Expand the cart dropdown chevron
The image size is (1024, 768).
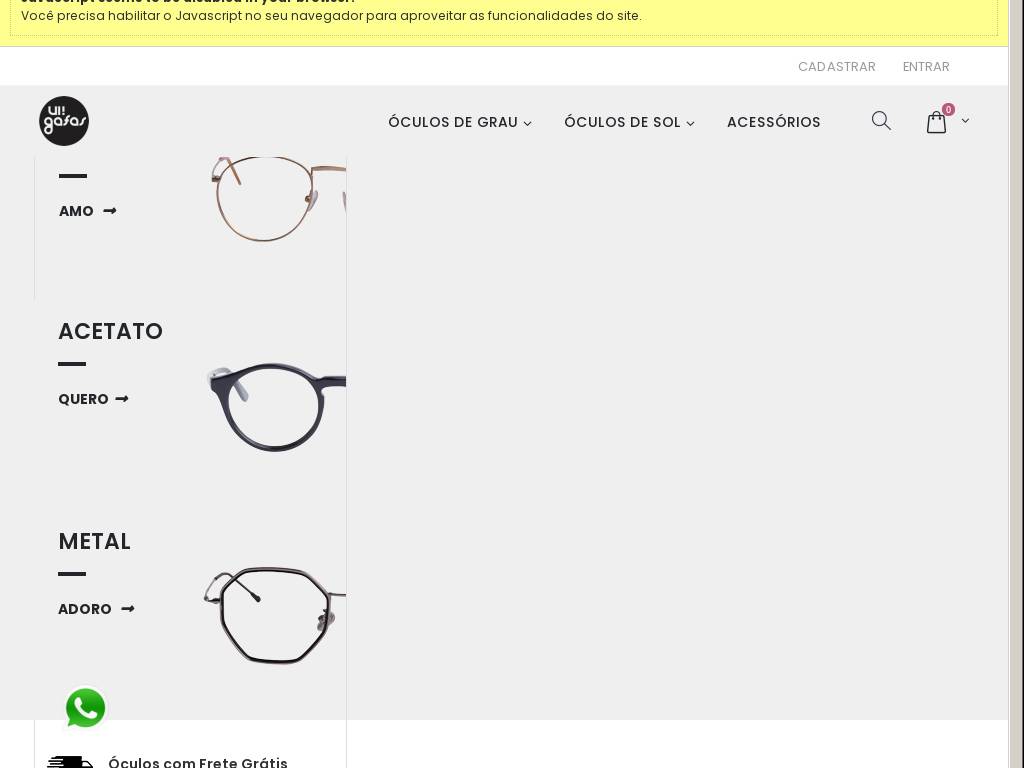pos(965,121)
